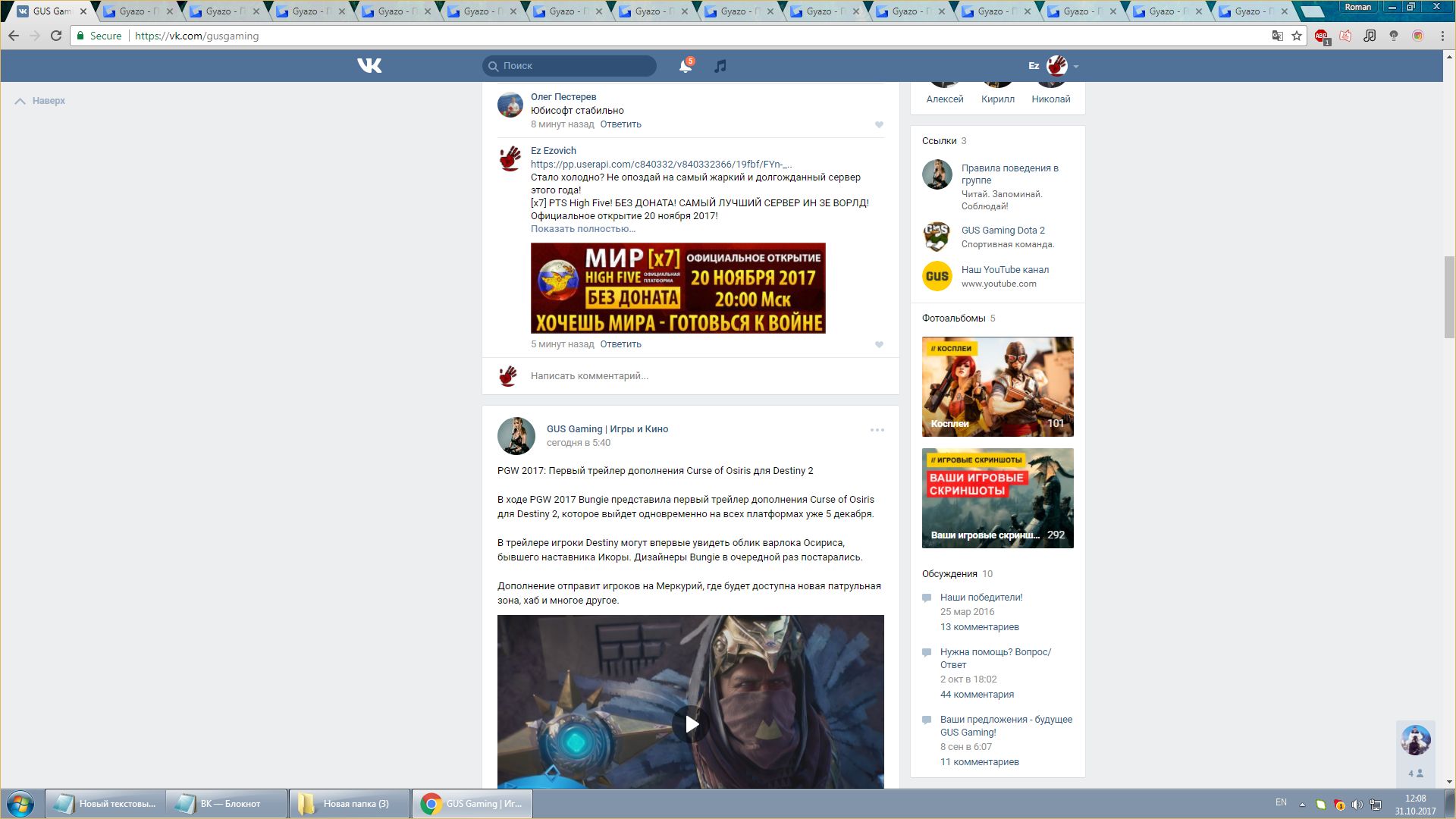Open the notifications bell icon
This screenshot has height=819, width=1456.
coord(685,66)
